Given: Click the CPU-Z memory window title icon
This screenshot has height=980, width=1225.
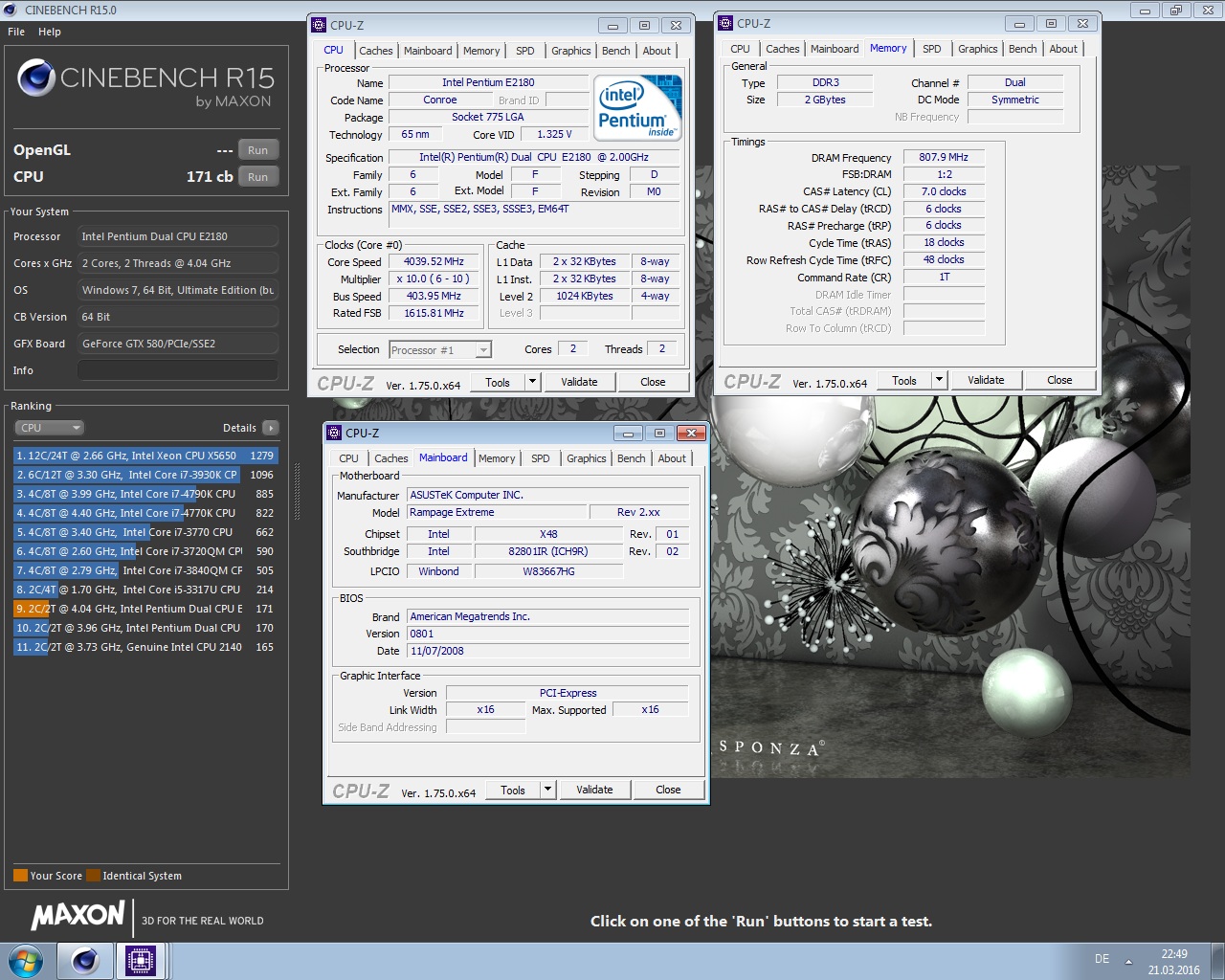Looking at the screenshot, I should 725,23.
